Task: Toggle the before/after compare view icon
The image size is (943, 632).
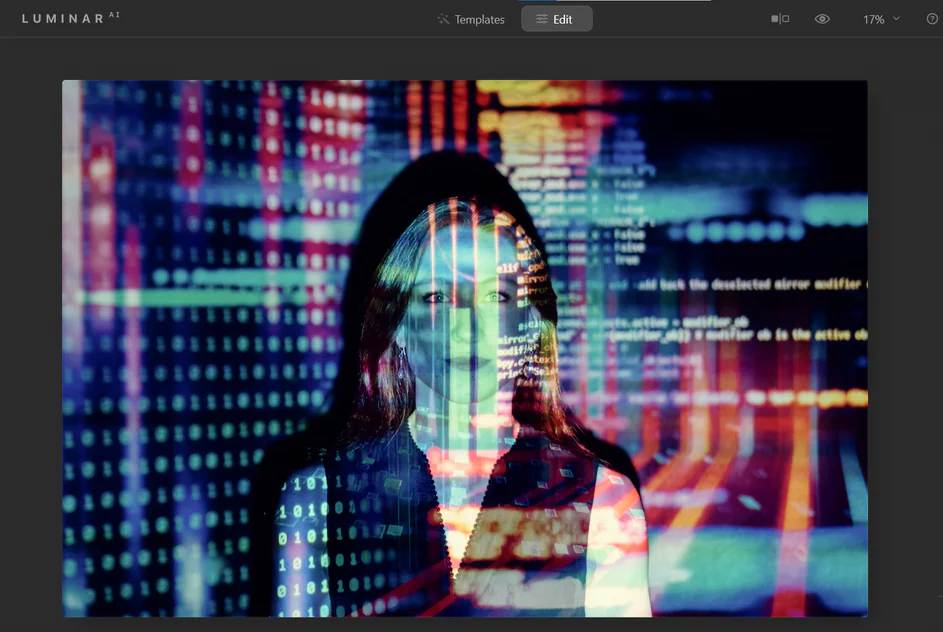Action: [780, 19]
